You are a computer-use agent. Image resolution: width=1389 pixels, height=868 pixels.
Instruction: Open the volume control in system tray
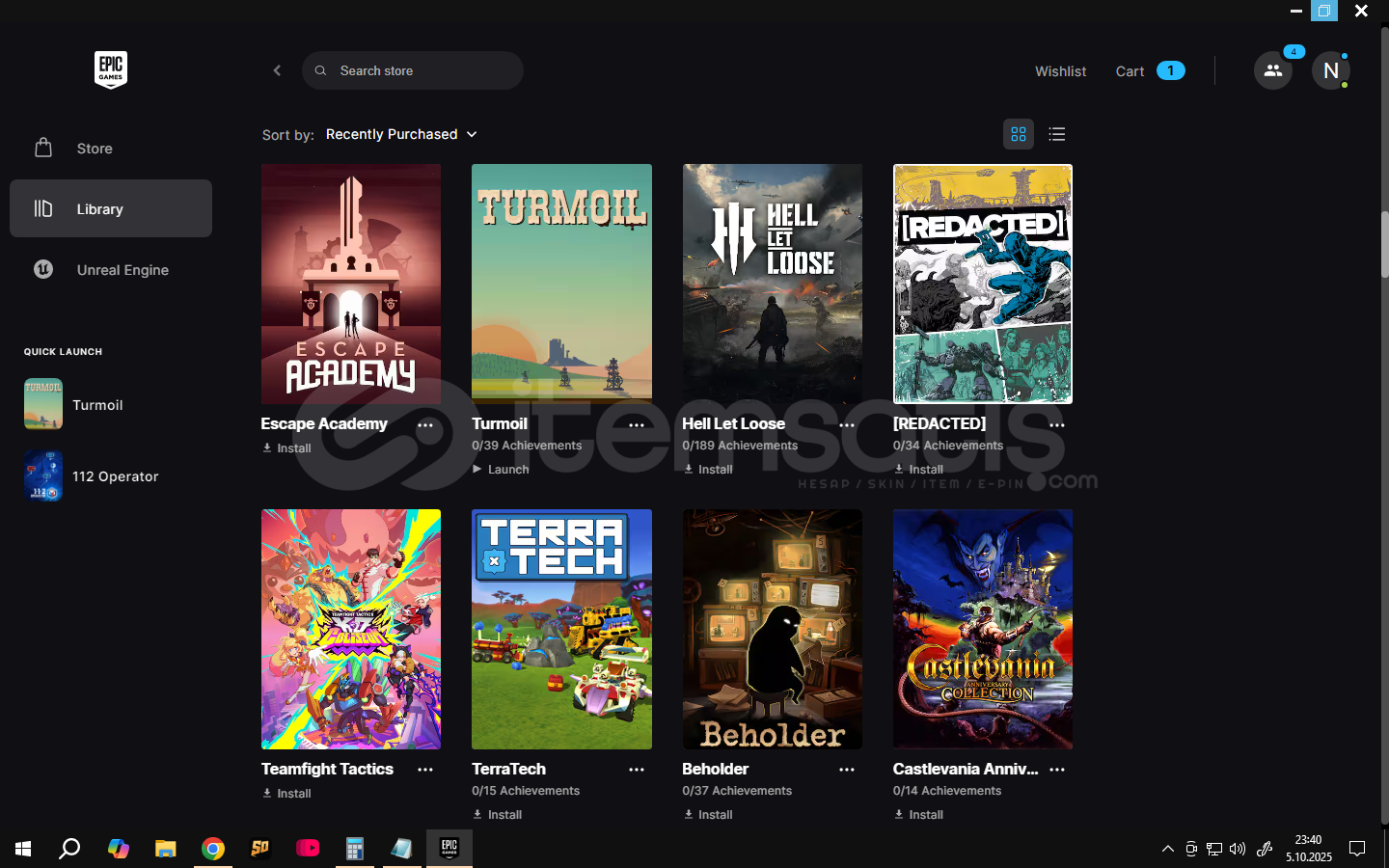coord(1238,849)
